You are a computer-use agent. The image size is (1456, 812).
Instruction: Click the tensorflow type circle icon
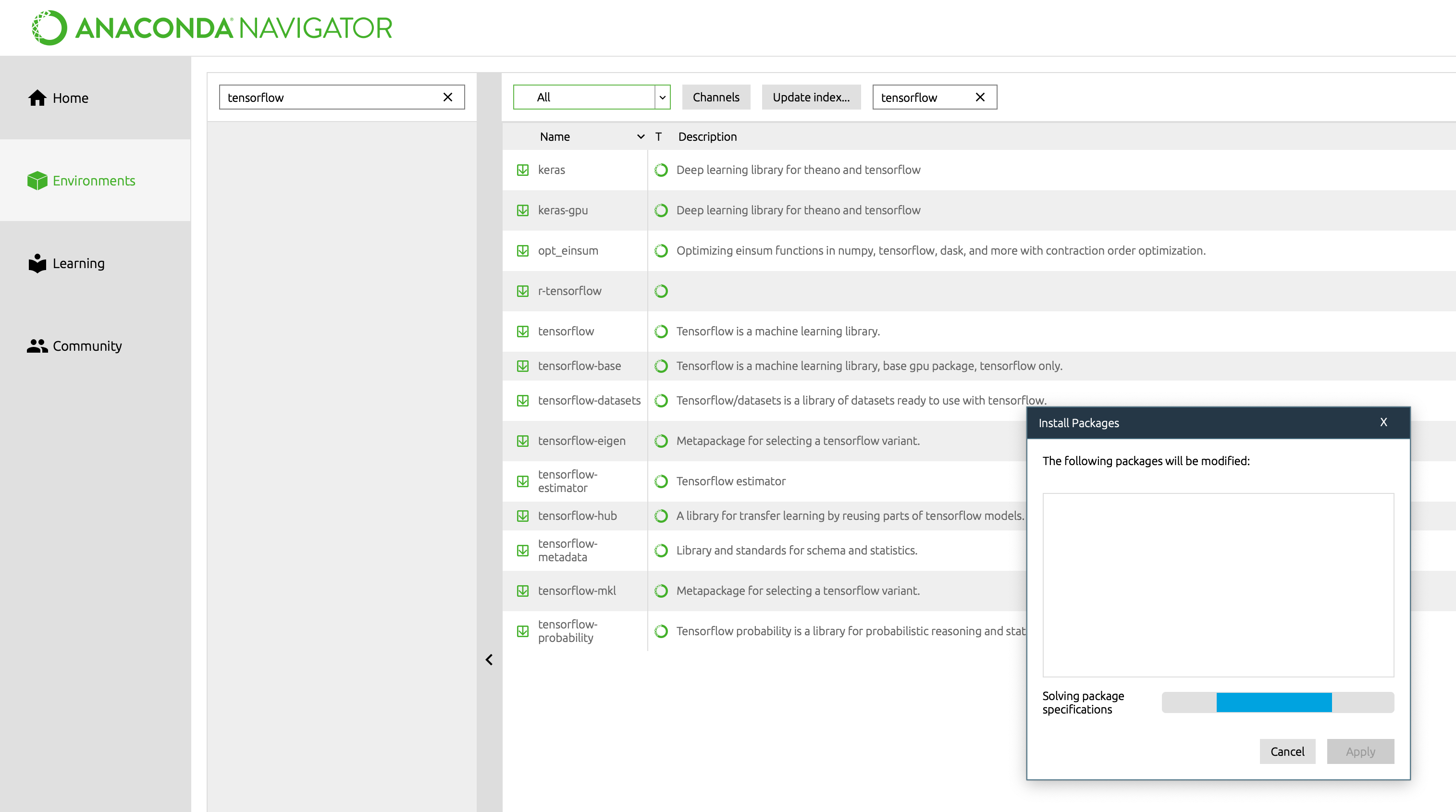pos(661,331)
